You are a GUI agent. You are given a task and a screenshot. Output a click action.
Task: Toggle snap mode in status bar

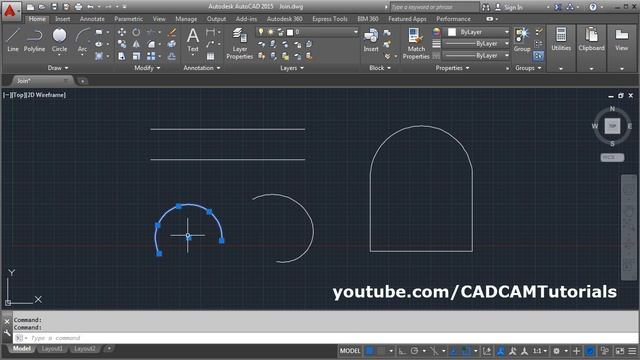click(381, 351)
